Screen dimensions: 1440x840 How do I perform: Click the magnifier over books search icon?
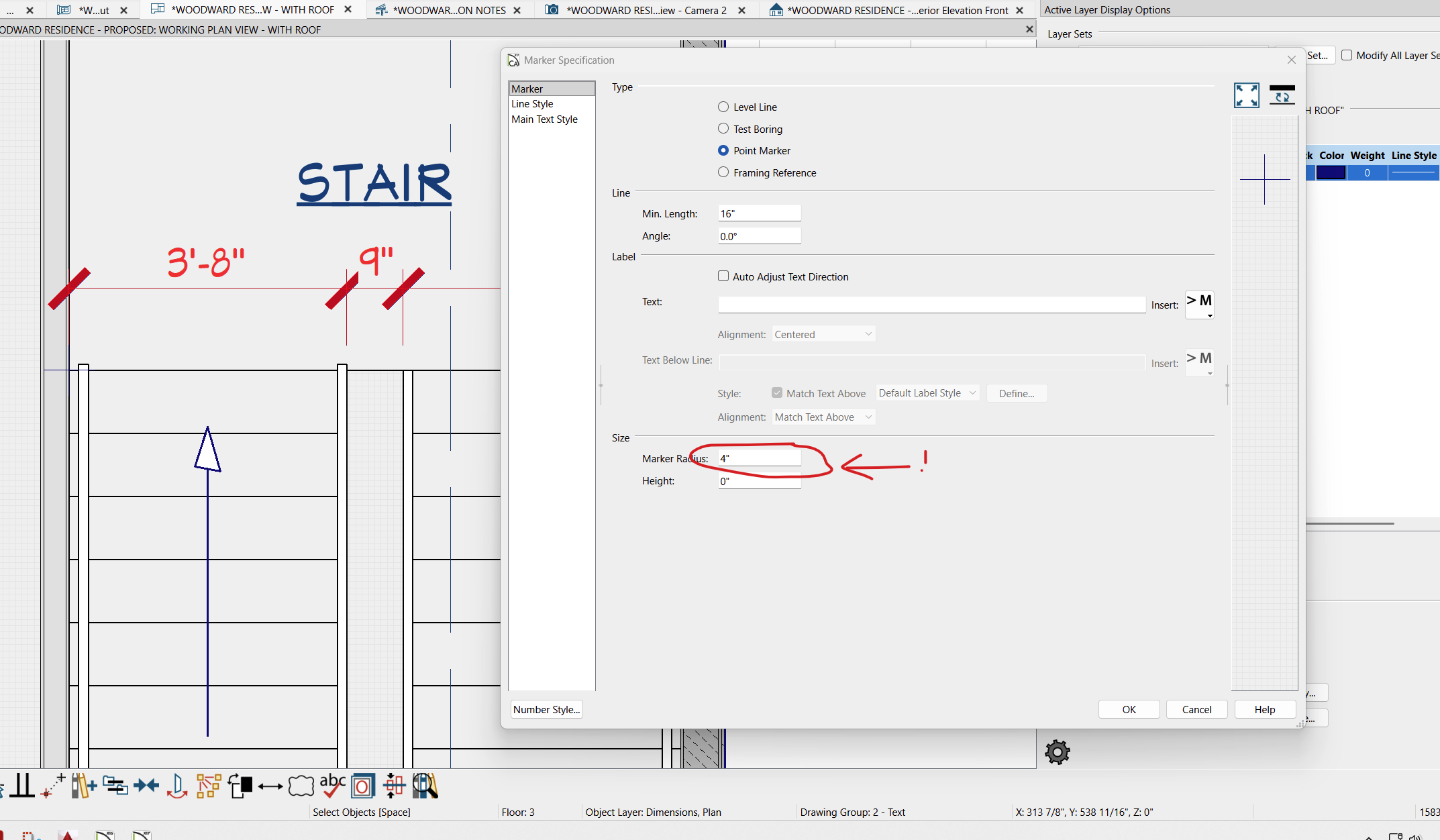coord(425,786)
